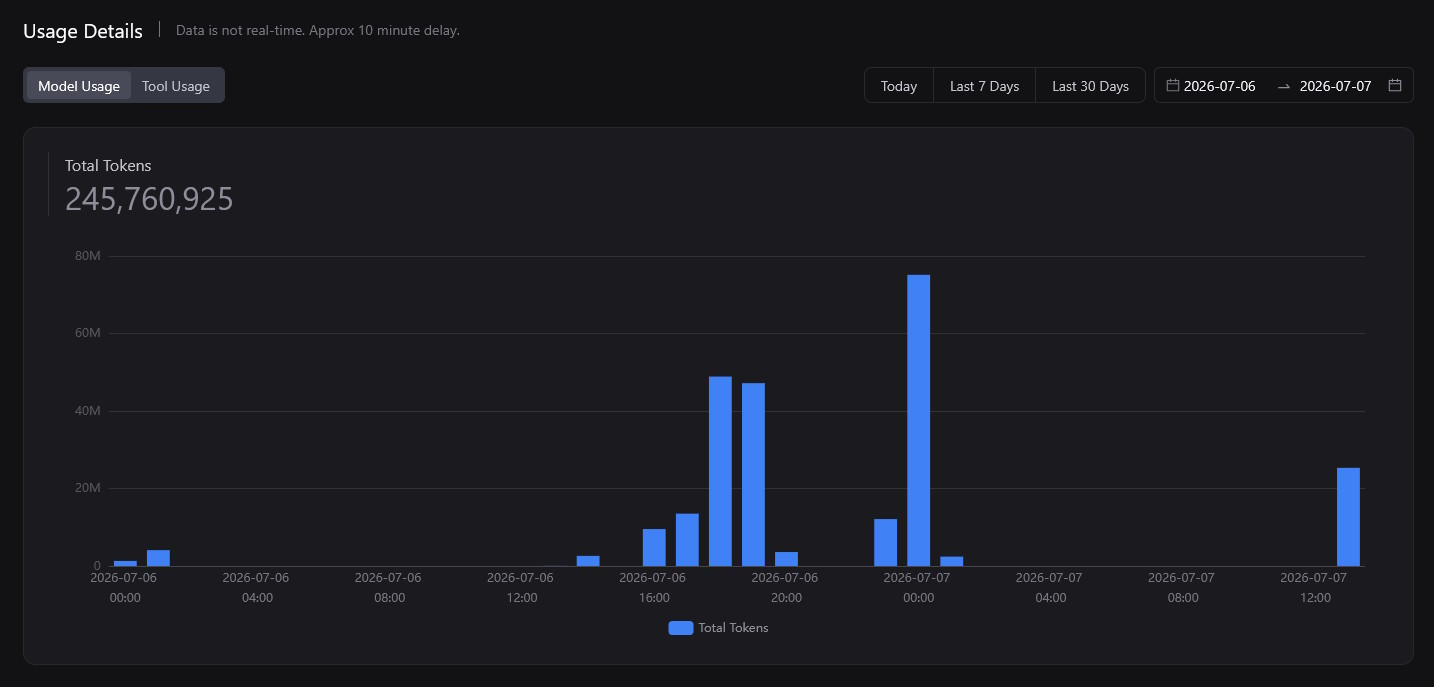Click the 245,760,925 total tokens figure
Screen dimensions: 1434x687
tap(149, 199)
